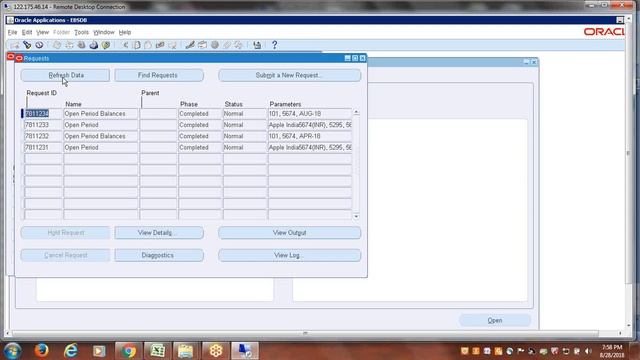Click the media player taskbar icon
This screenshot has width=640, height=360.
click(99, 351)
